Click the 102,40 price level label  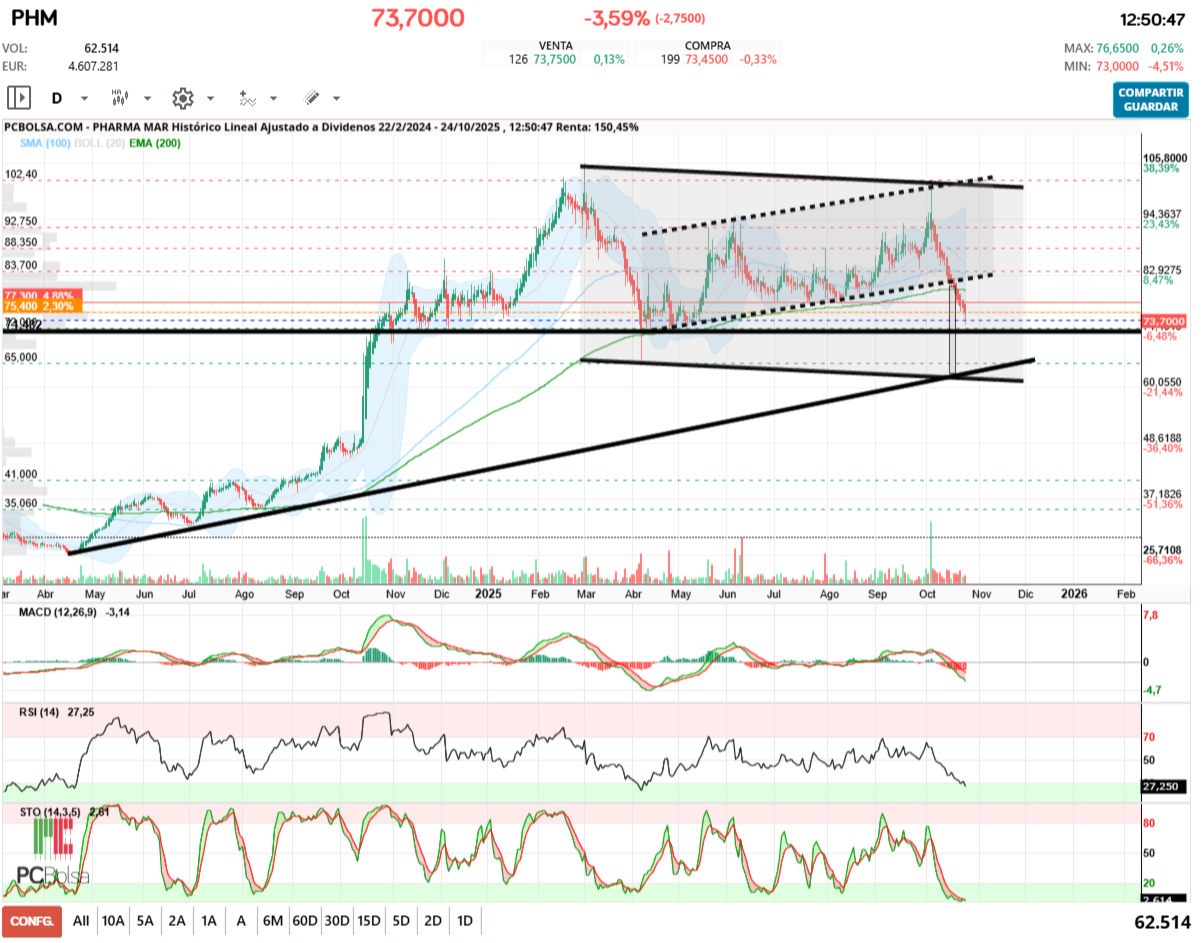21,174
